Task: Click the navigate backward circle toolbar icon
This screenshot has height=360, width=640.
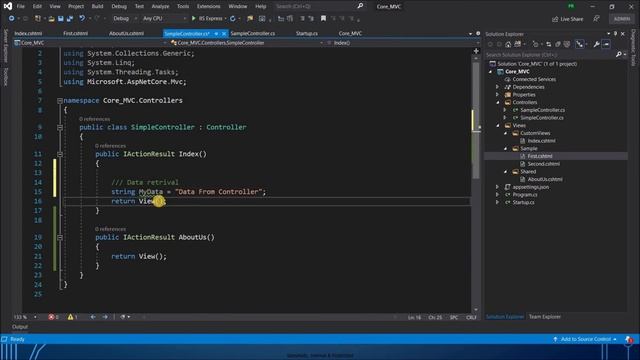Action: pos(11,19)
